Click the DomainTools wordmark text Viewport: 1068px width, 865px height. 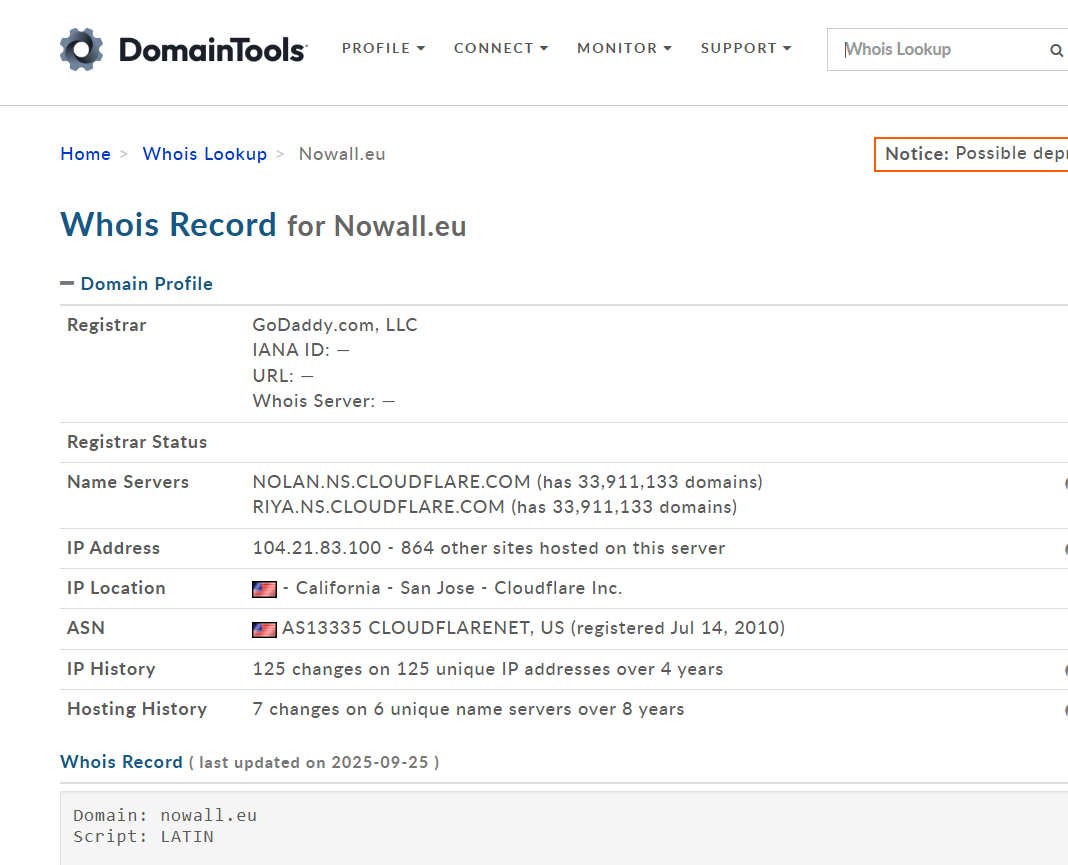(212, 49)
